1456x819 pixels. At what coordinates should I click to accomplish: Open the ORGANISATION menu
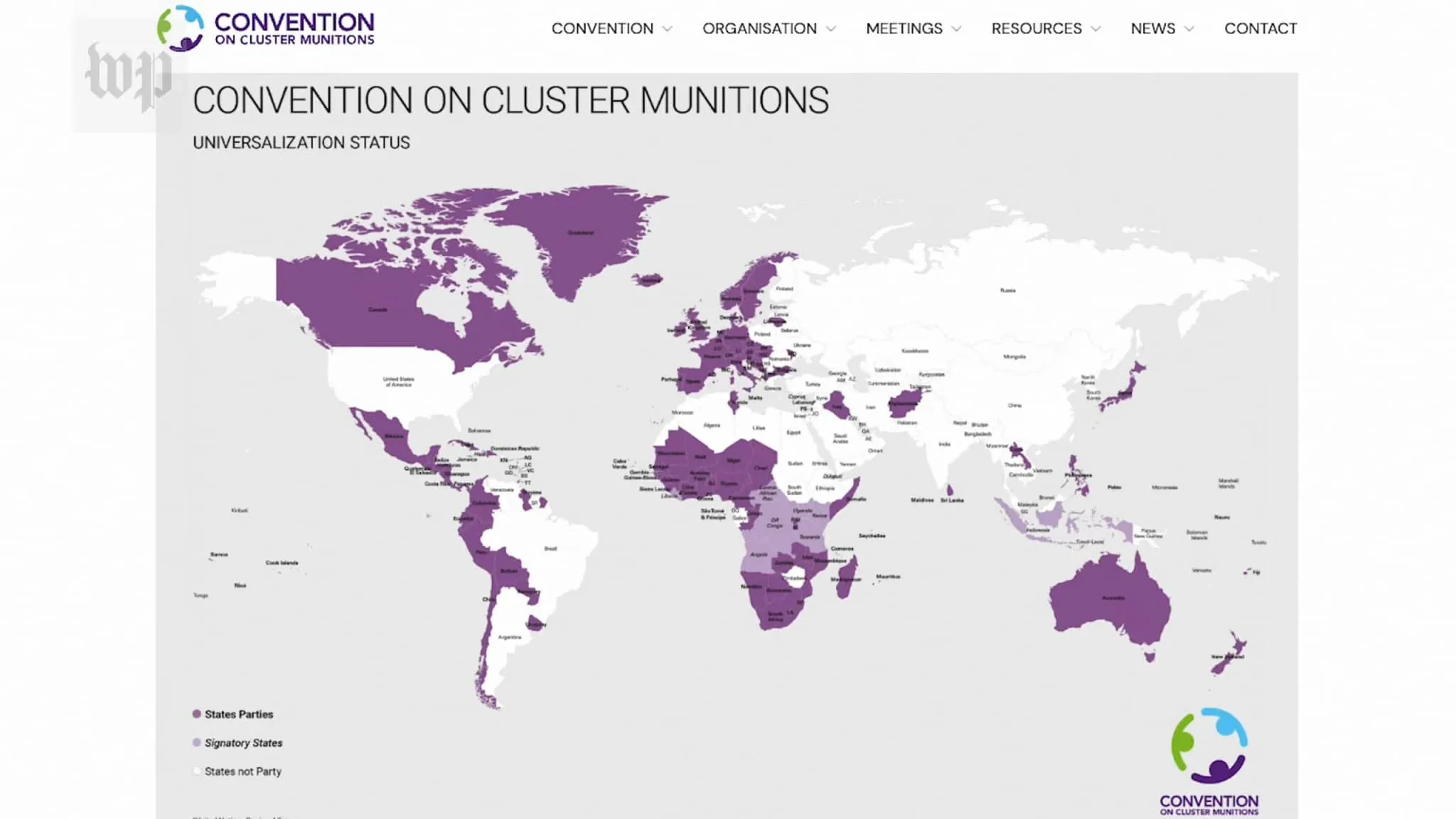[759, 28]
